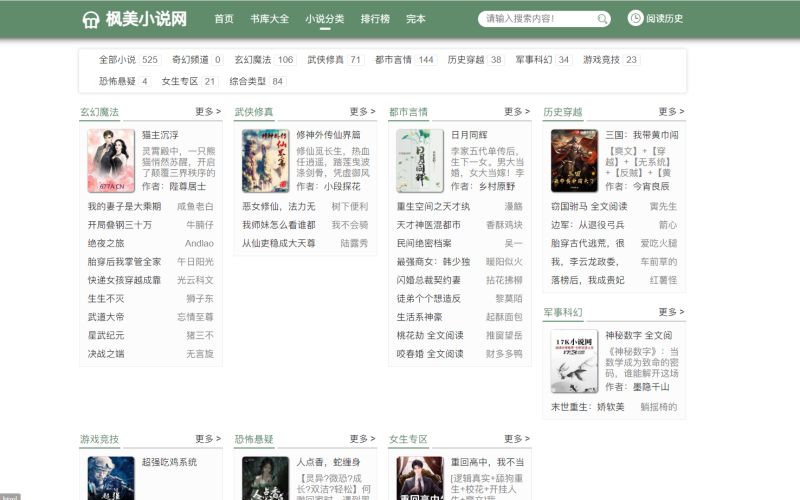Open the novel 决战之端
The height and width of the screenshot is (500, 800).
pos(106,354)
